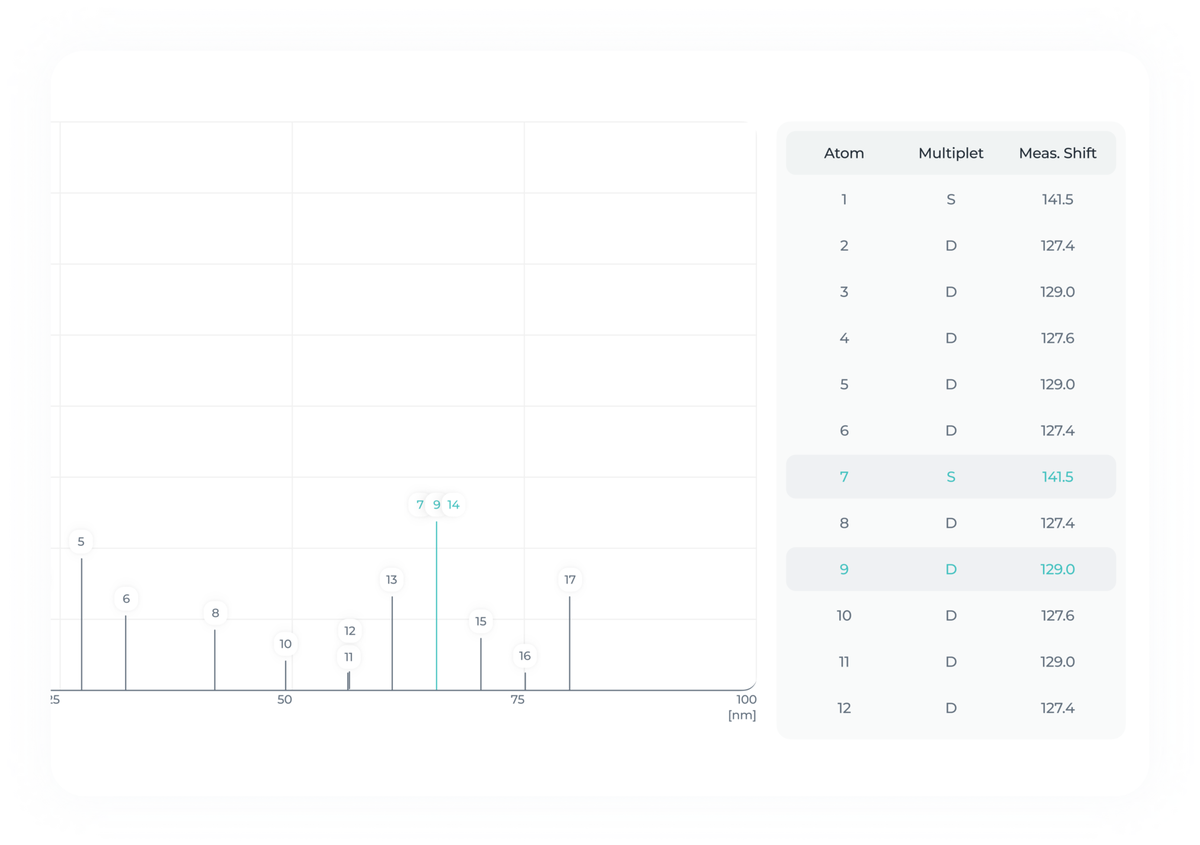The width and height of the screenshot is (1200, 845).
Task: Select peak marker 15 in the spectrum
Action: [481, 622]
